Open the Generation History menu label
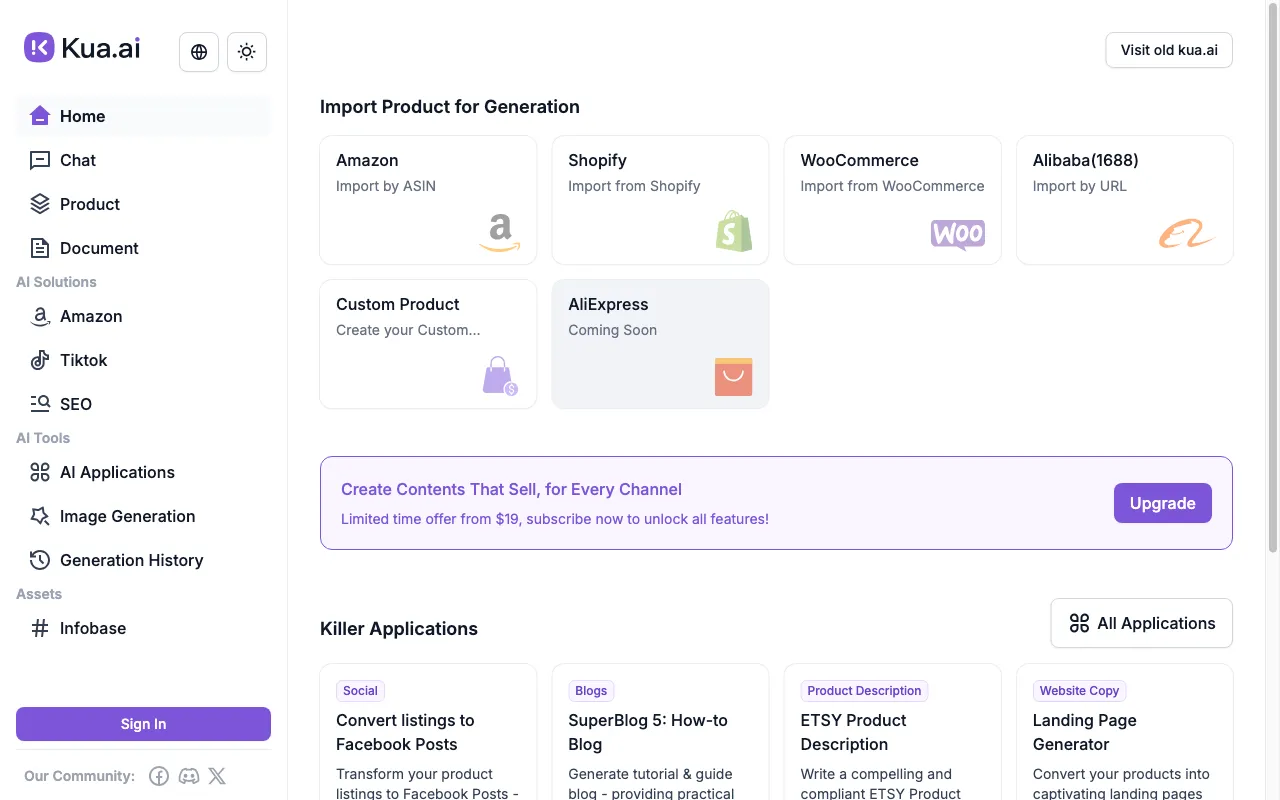This screenshot has width=1280, height=800. (x=131, y=560)
